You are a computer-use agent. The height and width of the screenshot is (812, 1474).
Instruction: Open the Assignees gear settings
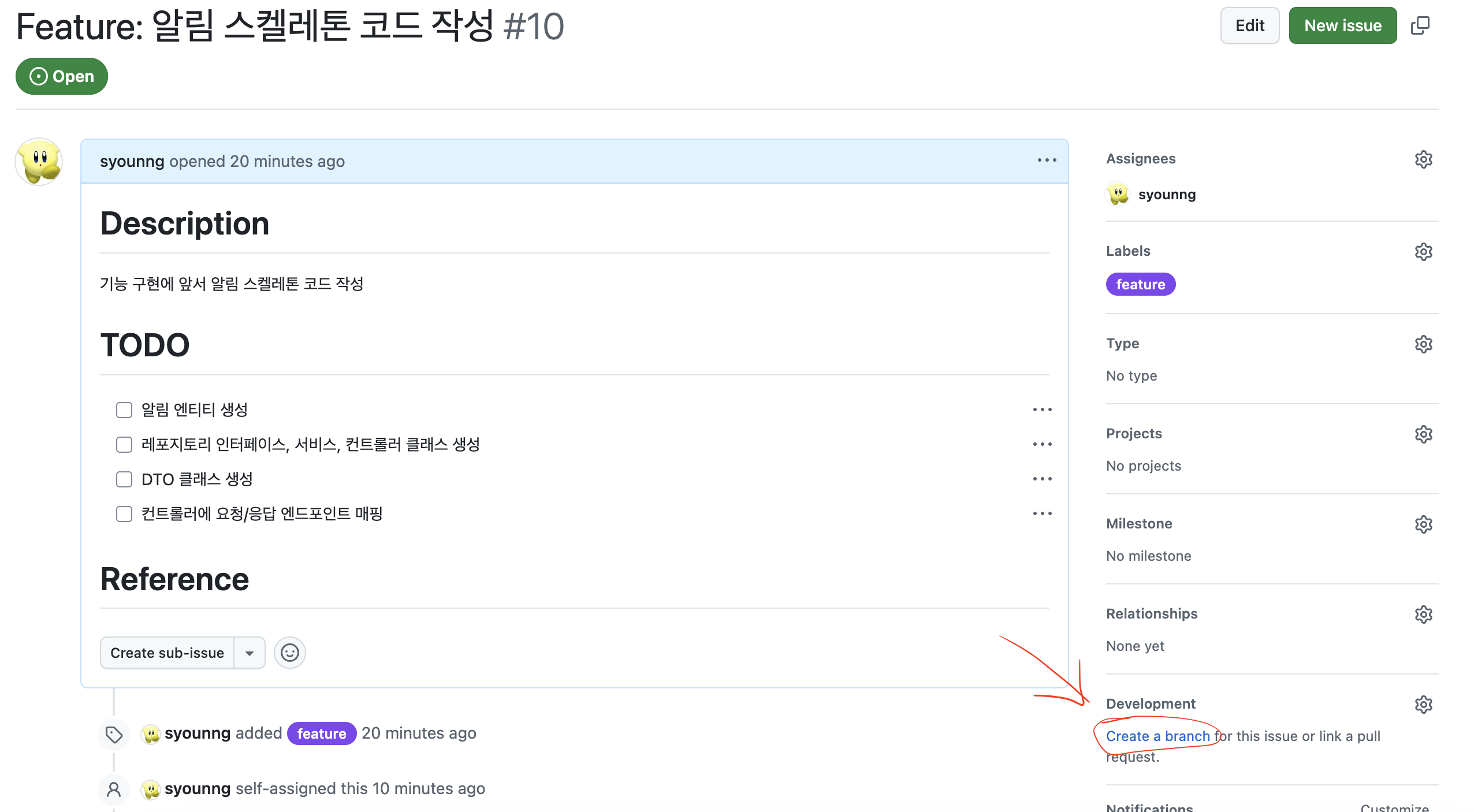[1423, 159]
